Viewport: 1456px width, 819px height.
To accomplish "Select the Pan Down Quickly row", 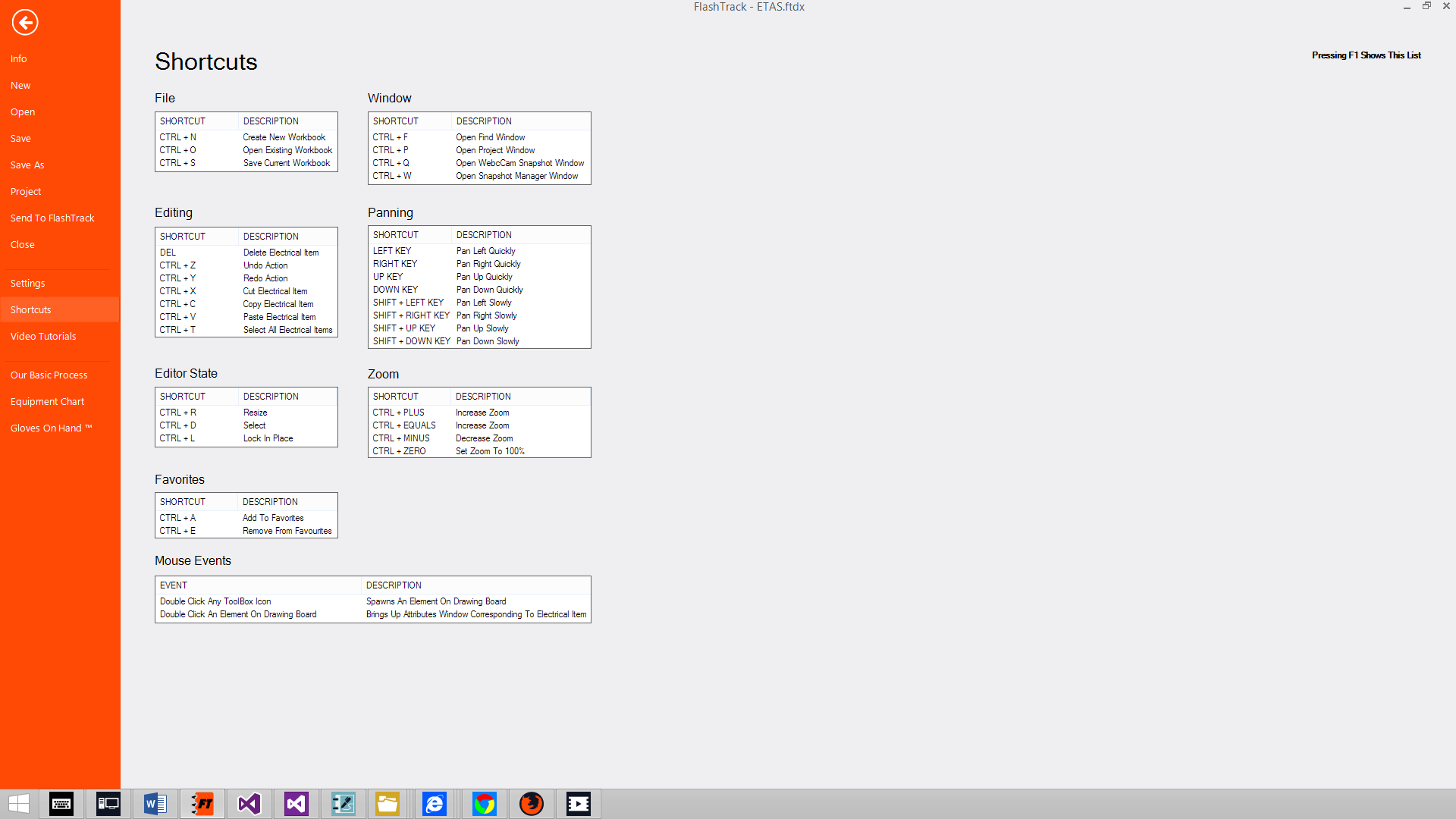I will pos(479,290).
